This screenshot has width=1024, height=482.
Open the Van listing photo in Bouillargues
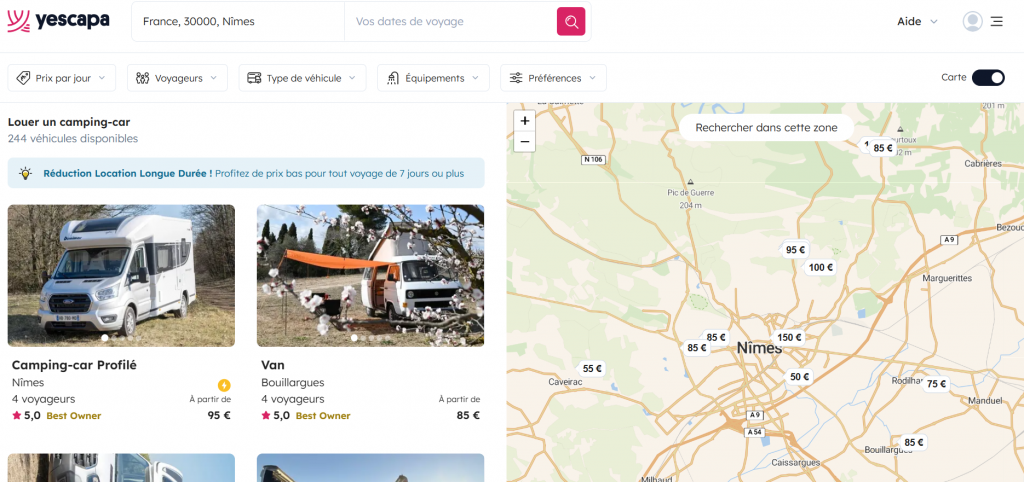(x=370, y=276)
